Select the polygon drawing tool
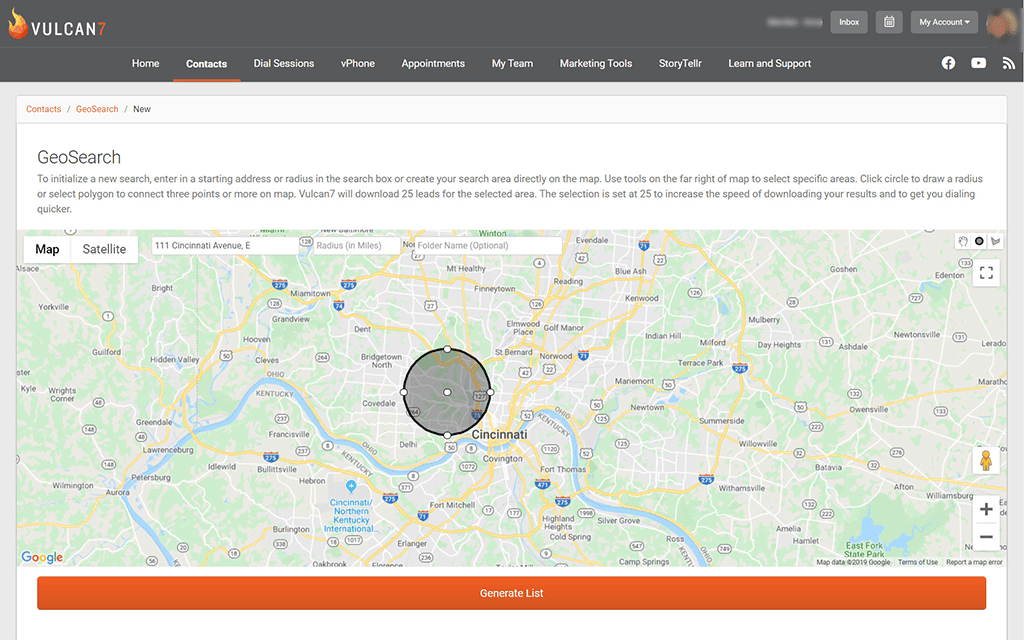This screenshot has height=640, width=1024. tap(995, 241)
